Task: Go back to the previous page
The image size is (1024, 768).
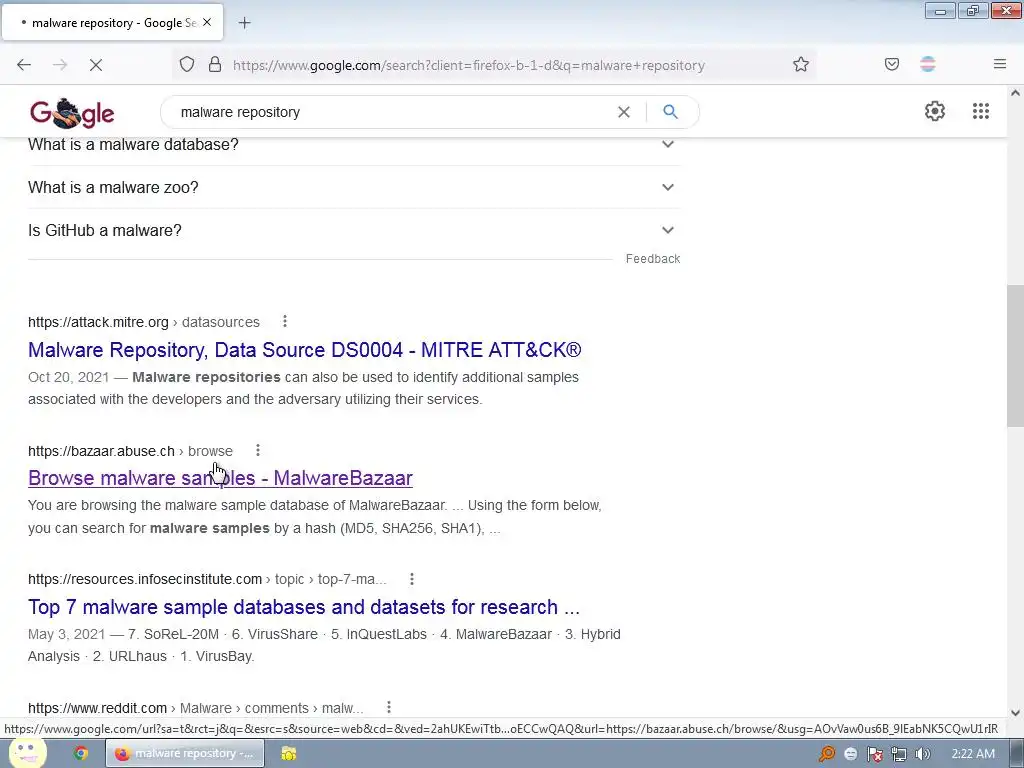Action: 24,65
